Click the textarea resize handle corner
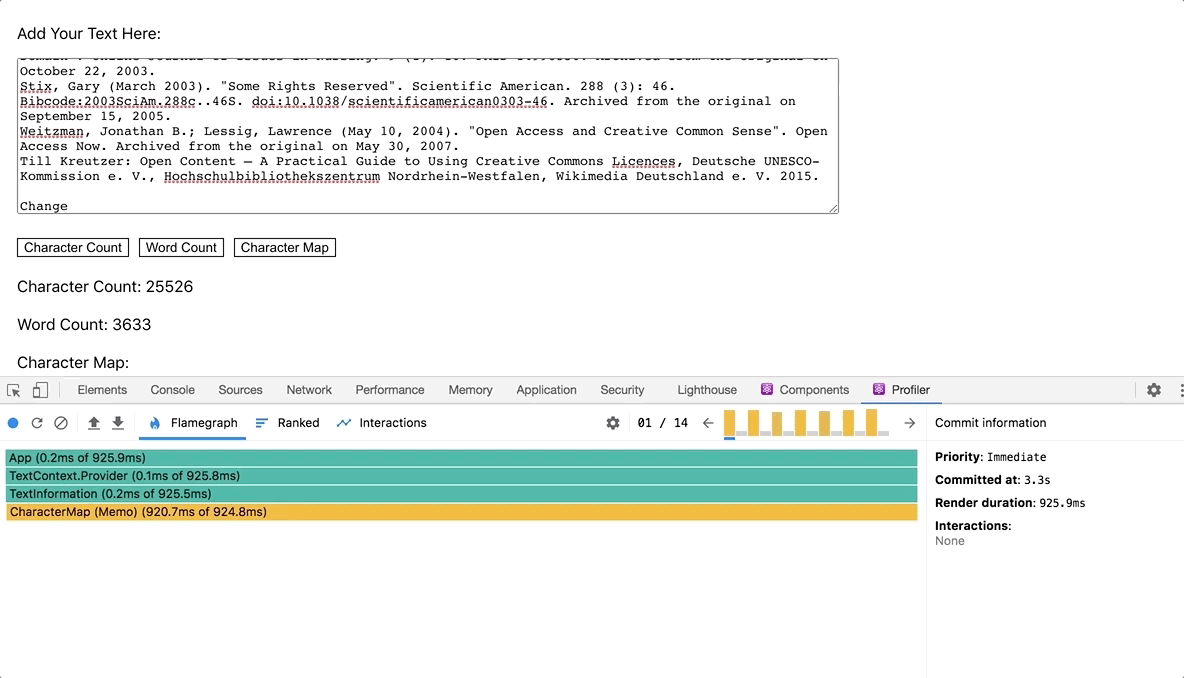1184x678 pixels. point(833,208)
